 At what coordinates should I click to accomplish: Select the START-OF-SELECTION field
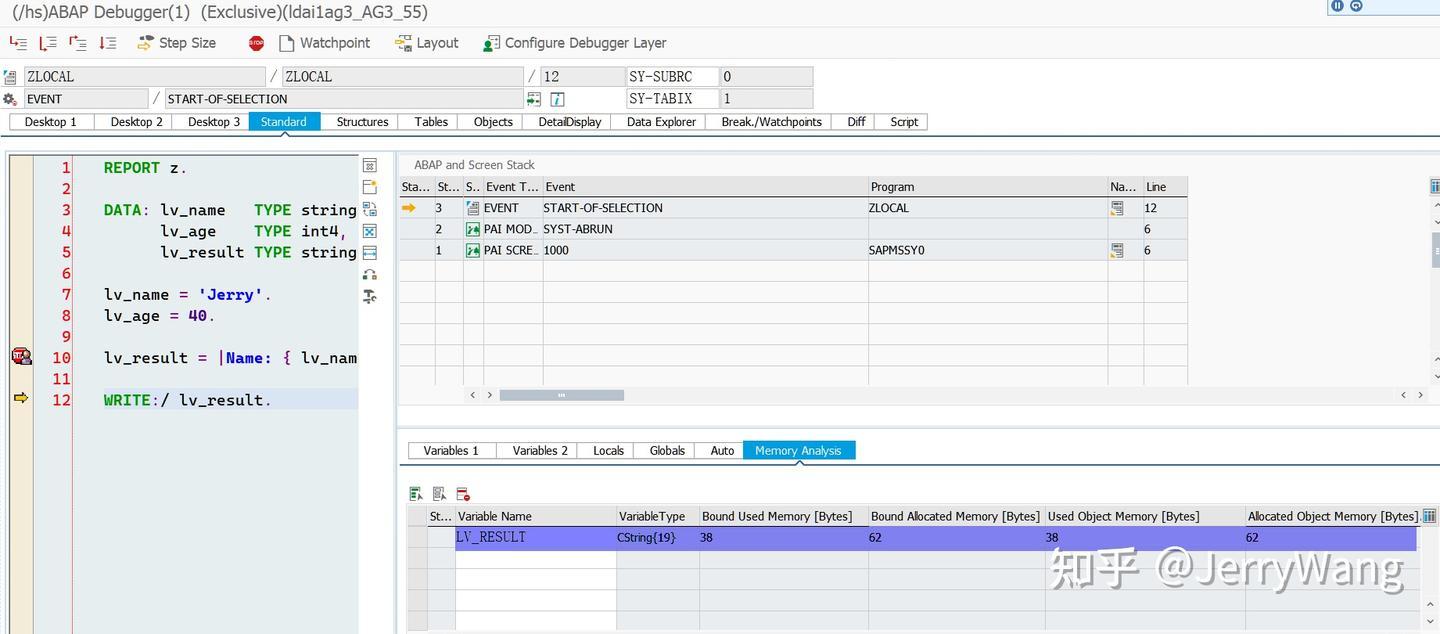(344, 99)
